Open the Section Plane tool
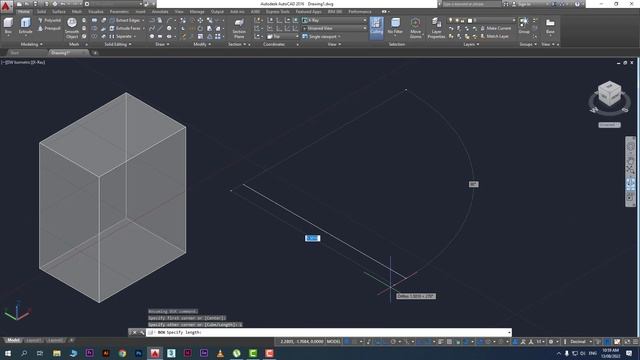The width and height of the screenshot is (640, 360). coord(239,28)
